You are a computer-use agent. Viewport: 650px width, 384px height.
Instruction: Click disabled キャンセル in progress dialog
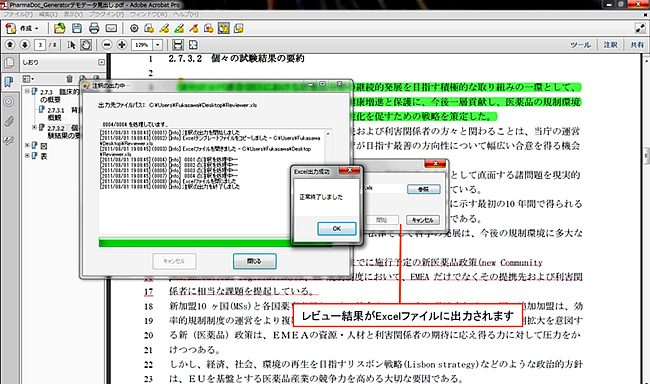(x=174, y=261)
